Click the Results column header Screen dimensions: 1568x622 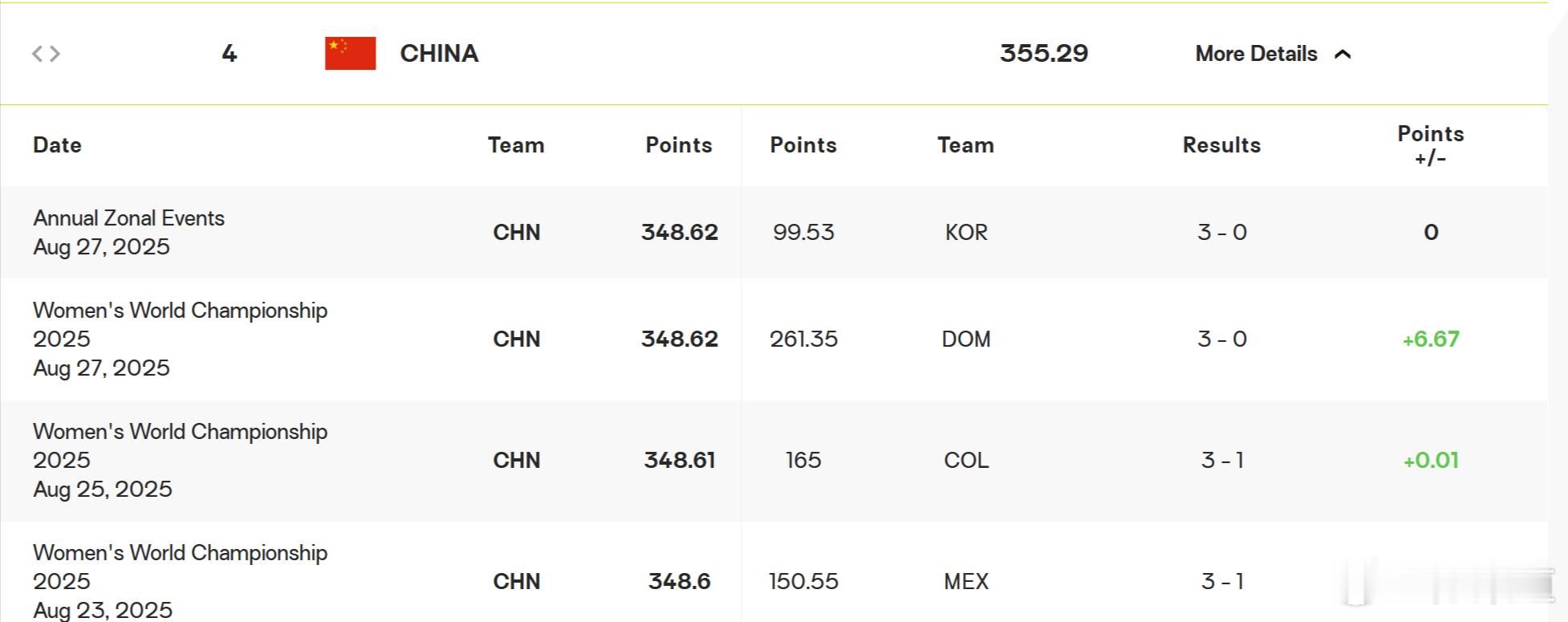point(1221,145)
